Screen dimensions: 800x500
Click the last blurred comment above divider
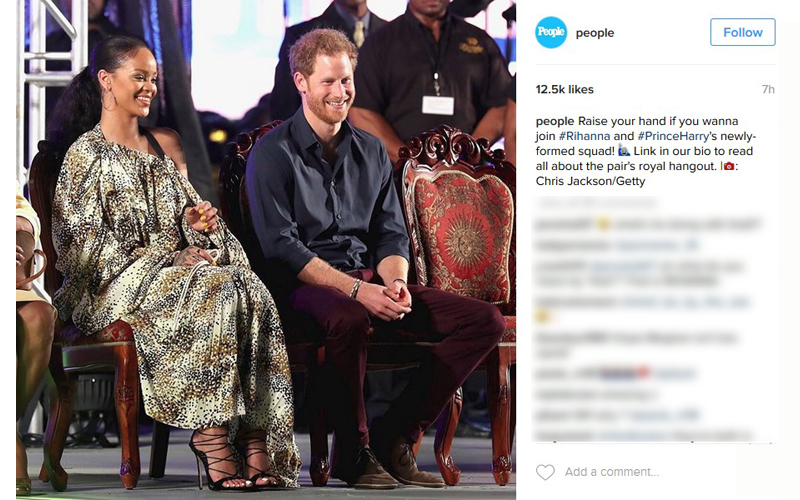[x=643, y=435]
